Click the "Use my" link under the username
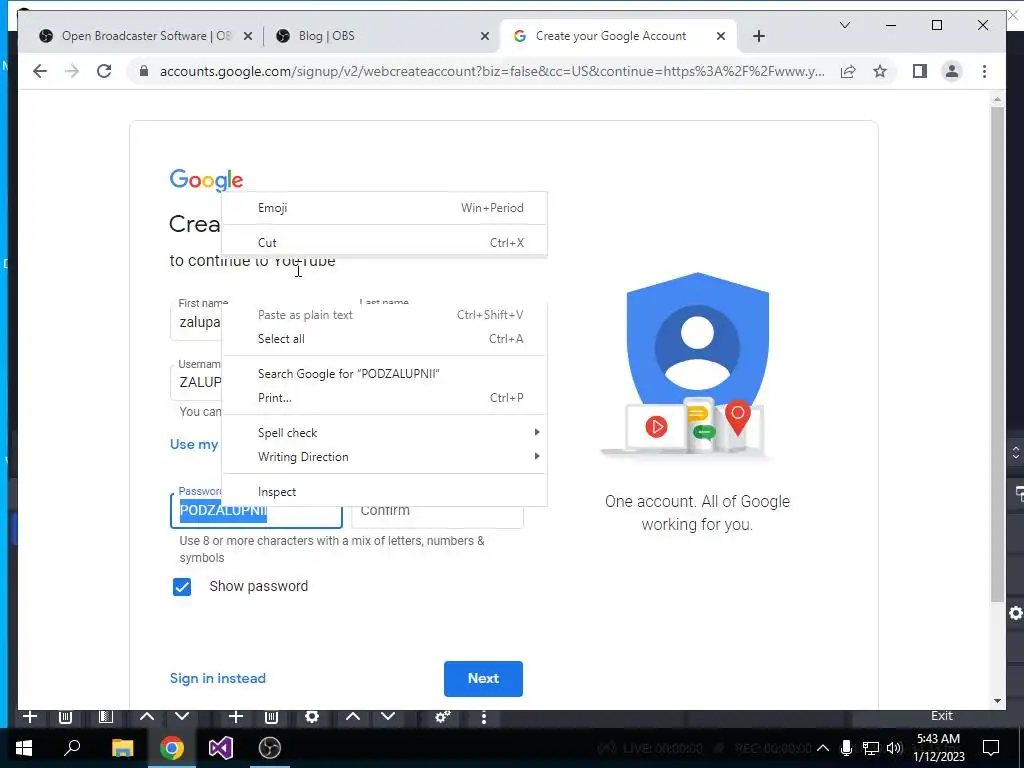 tap(194, 444)
